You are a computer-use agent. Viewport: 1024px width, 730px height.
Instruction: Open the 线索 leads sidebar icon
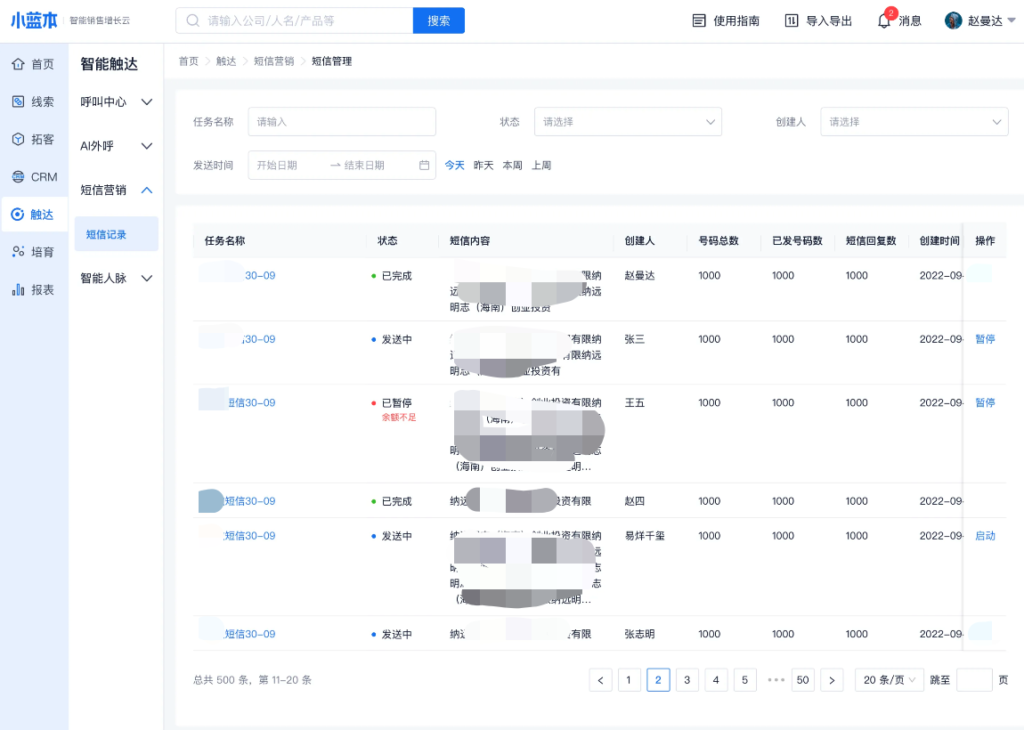(18, 102)
